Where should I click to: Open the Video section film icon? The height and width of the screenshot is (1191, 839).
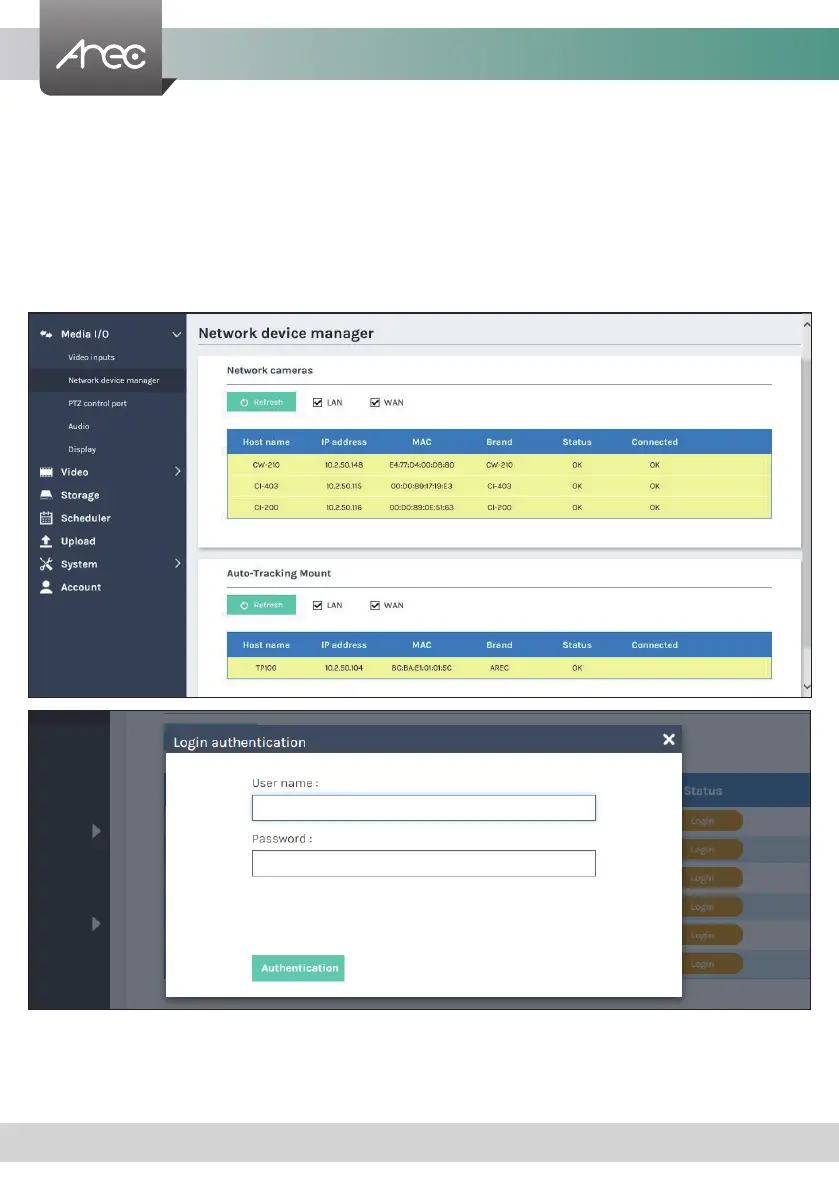(46, 472)
